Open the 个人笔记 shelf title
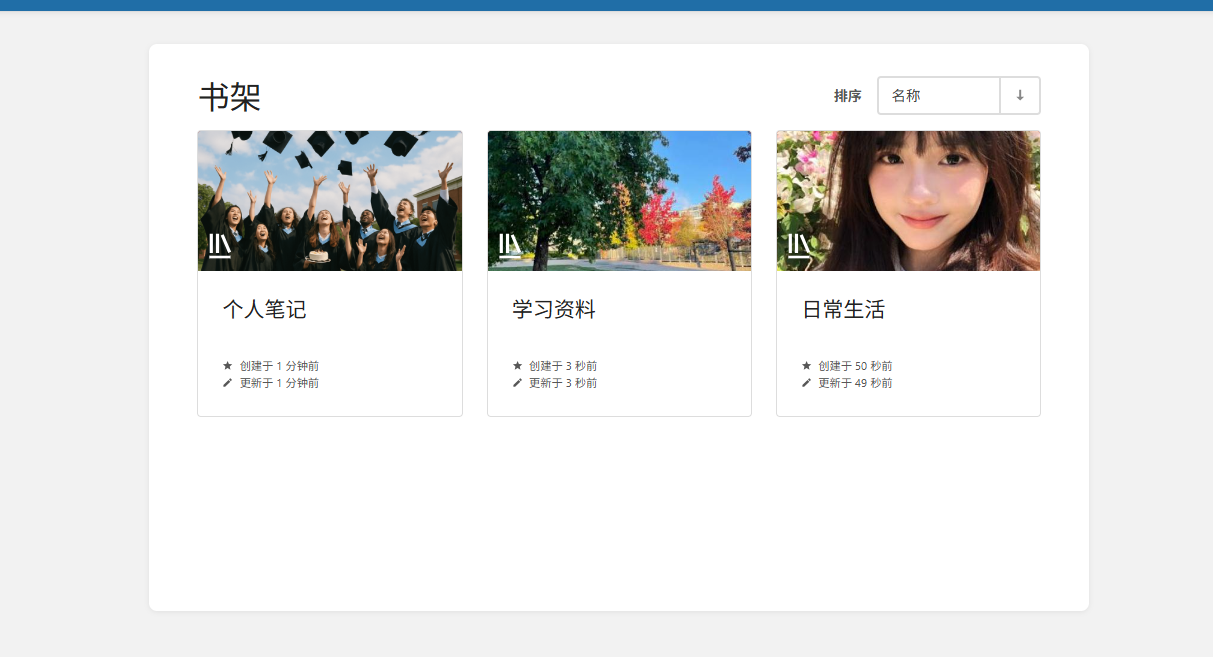 click(x=264, y=310)
